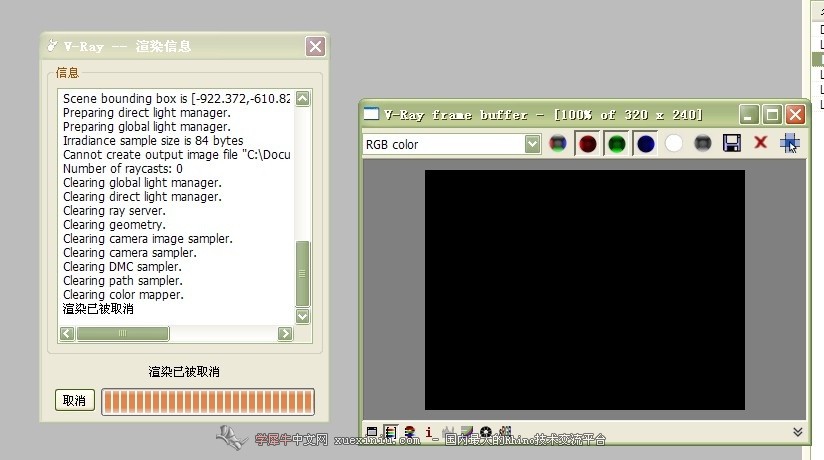
Task: Select log line "Cannot create output image file"
Action: 177,155
